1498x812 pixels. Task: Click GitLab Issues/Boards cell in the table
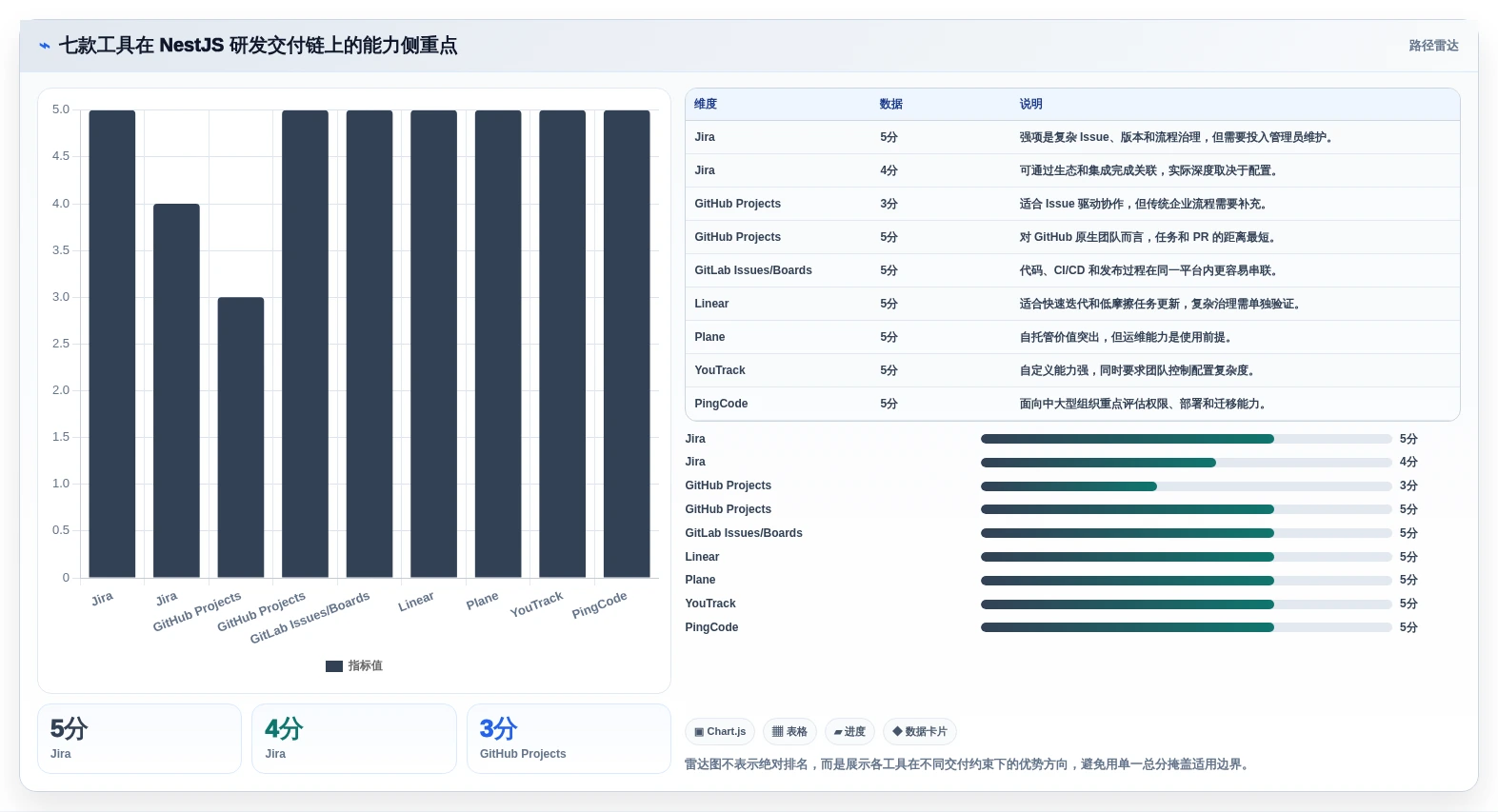[x=753, y=270]
